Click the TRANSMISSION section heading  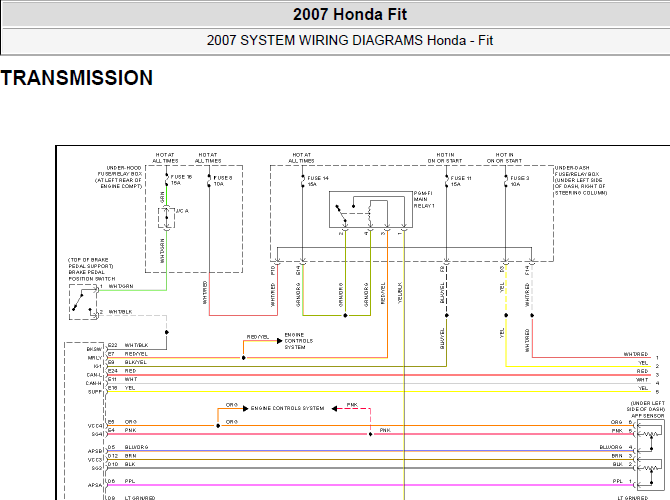coord(76,78)
